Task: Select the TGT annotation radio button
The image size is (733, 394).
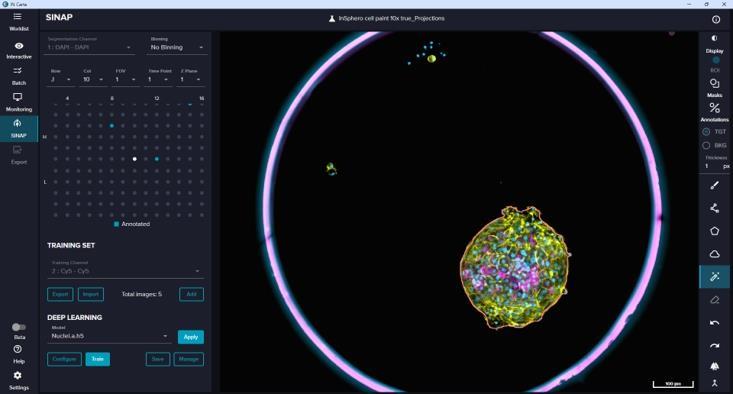Action: click(706, 132)
